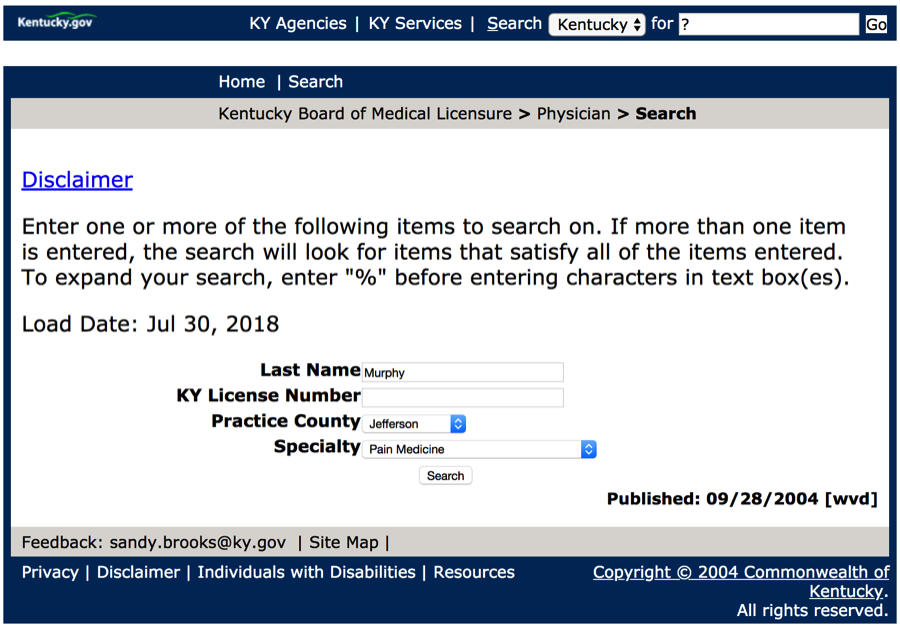Open the KY Agencies link
The height and width of the screenshot is (629, 900).
pyautogui.click(x=298, y=24)
